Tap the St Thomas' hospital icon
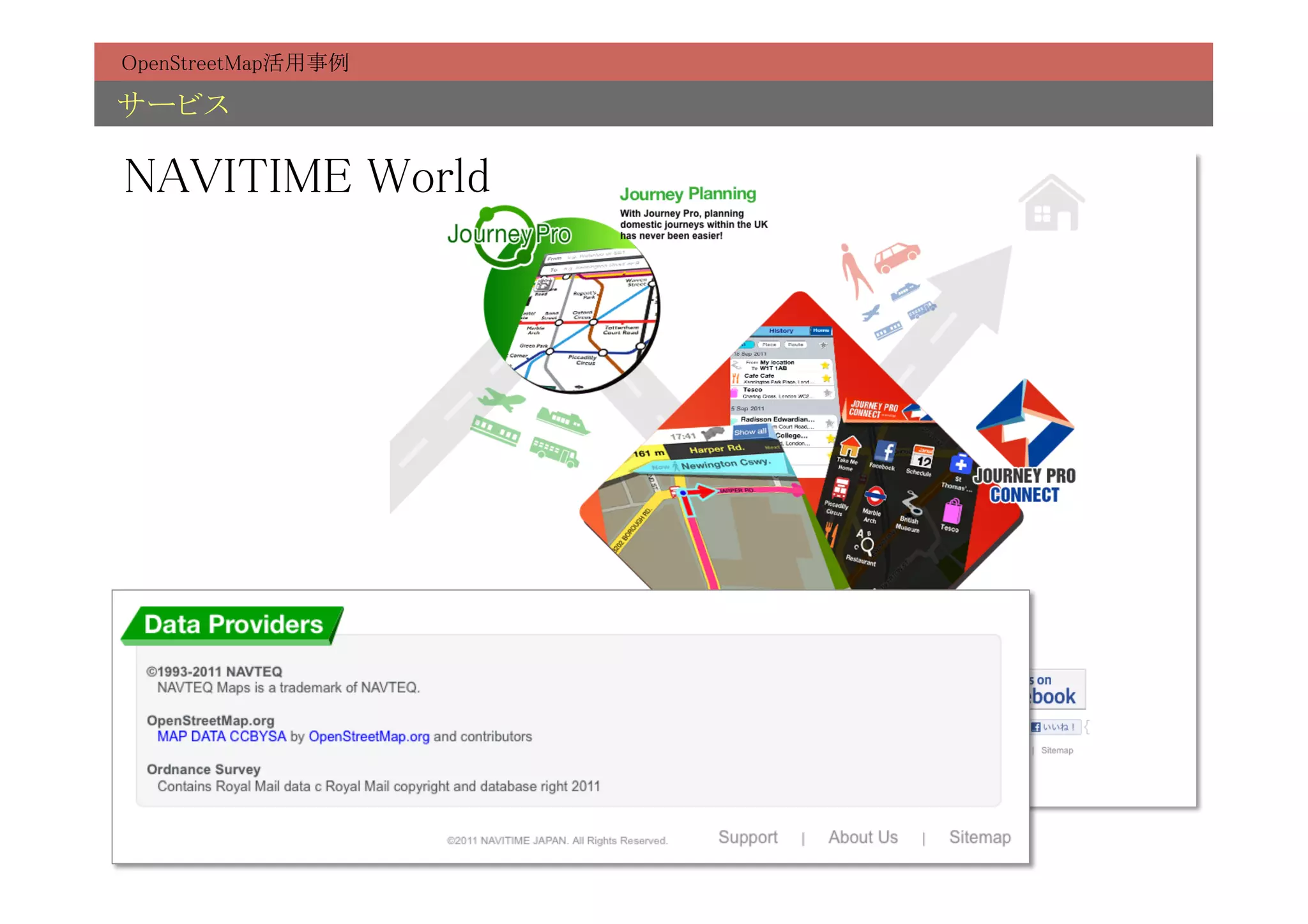The image size is (1308, 924). coord(961,464)
